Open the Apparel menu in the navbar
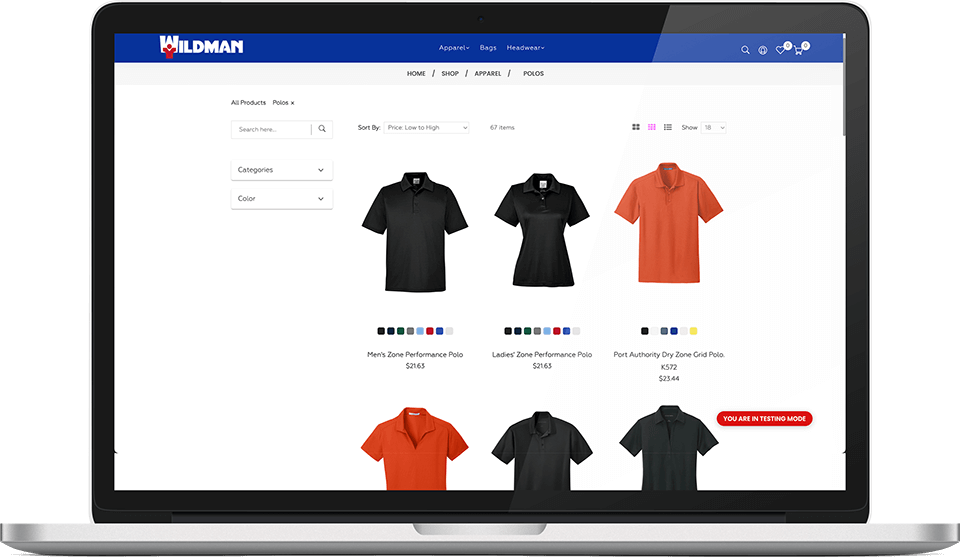This screenshot has width=960, height=558. coord(453,48)
